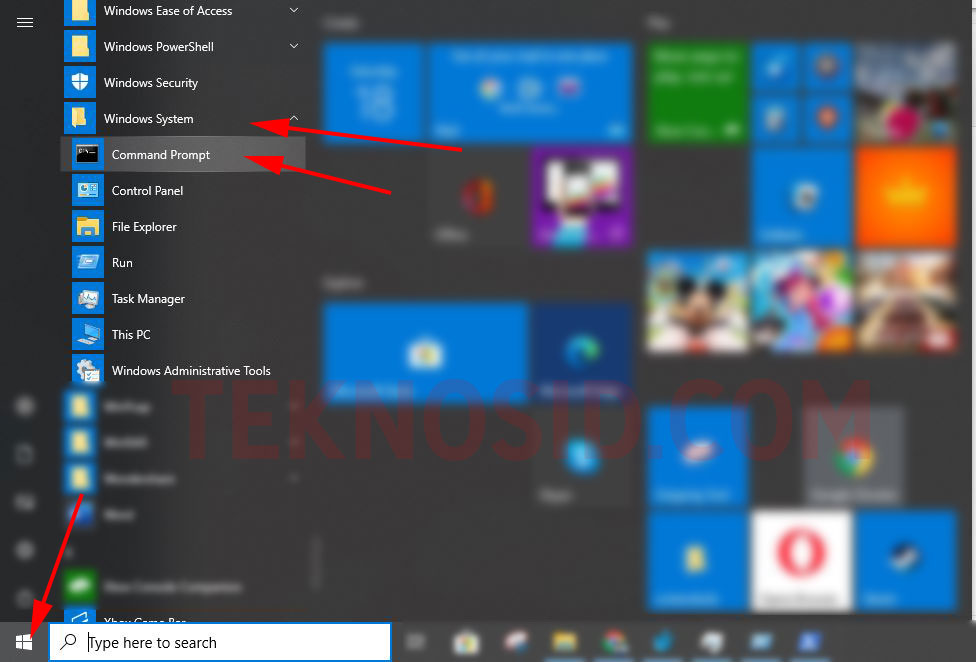Open Windows Security from the app list
The image size is (976, 662).
click(x=184, y=83)
